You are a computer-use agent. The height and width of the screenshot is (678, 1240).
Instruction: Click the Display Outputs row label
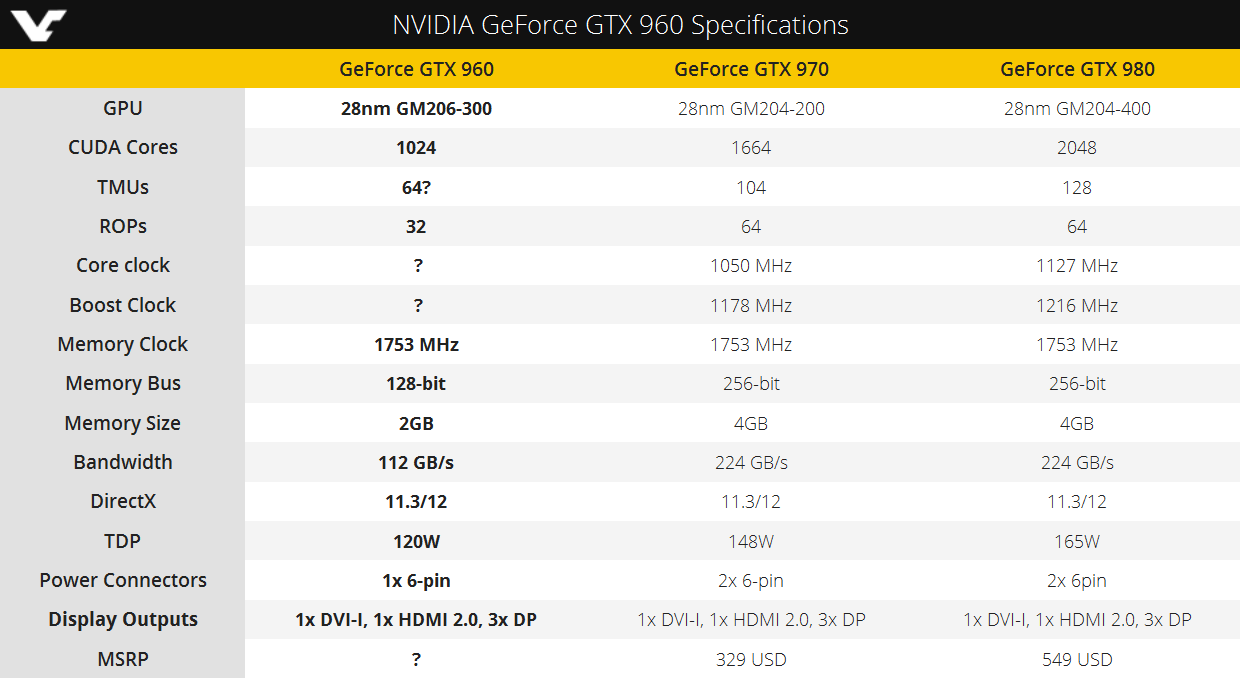pos(123,619)
